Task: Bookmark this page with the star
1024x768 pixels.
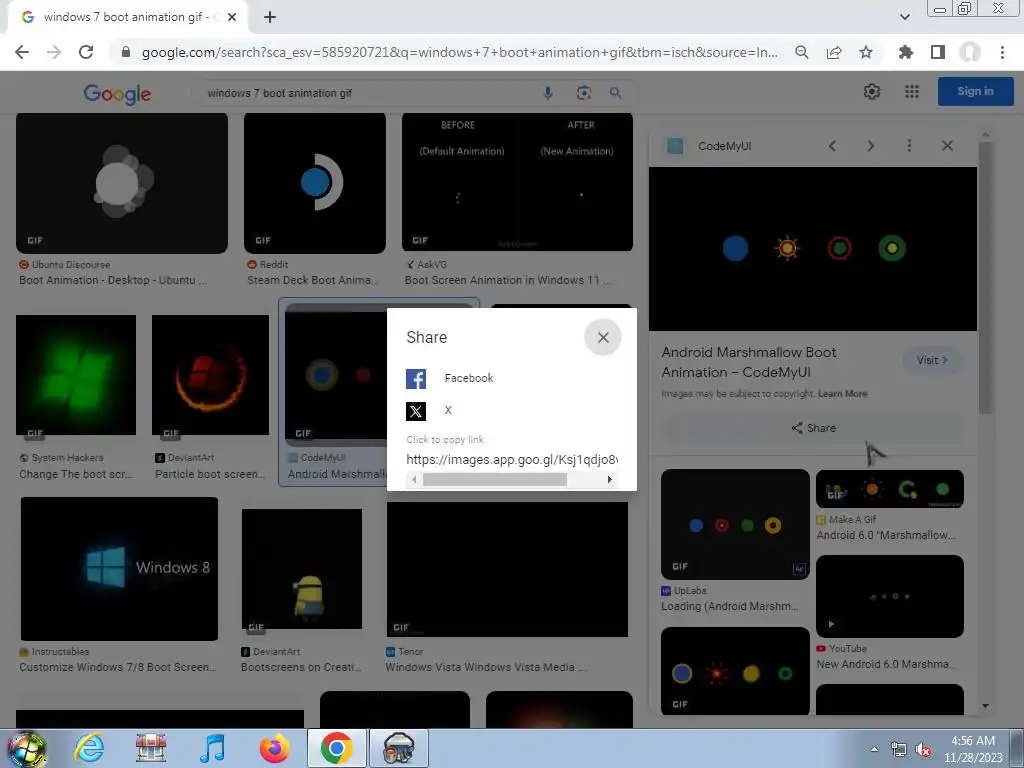Action: click(x=866, y=52)
